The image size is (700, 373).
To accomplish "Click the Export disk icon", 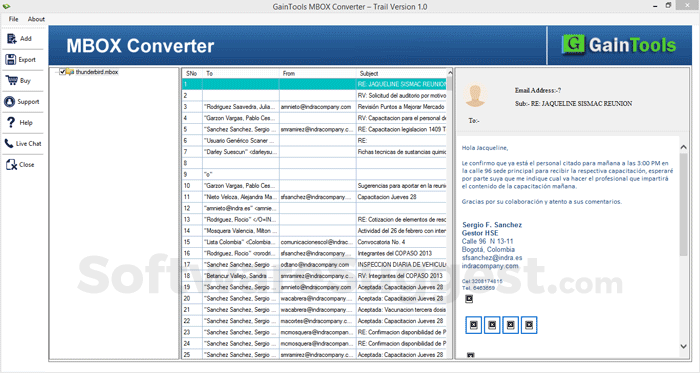I will coord(11,59).
